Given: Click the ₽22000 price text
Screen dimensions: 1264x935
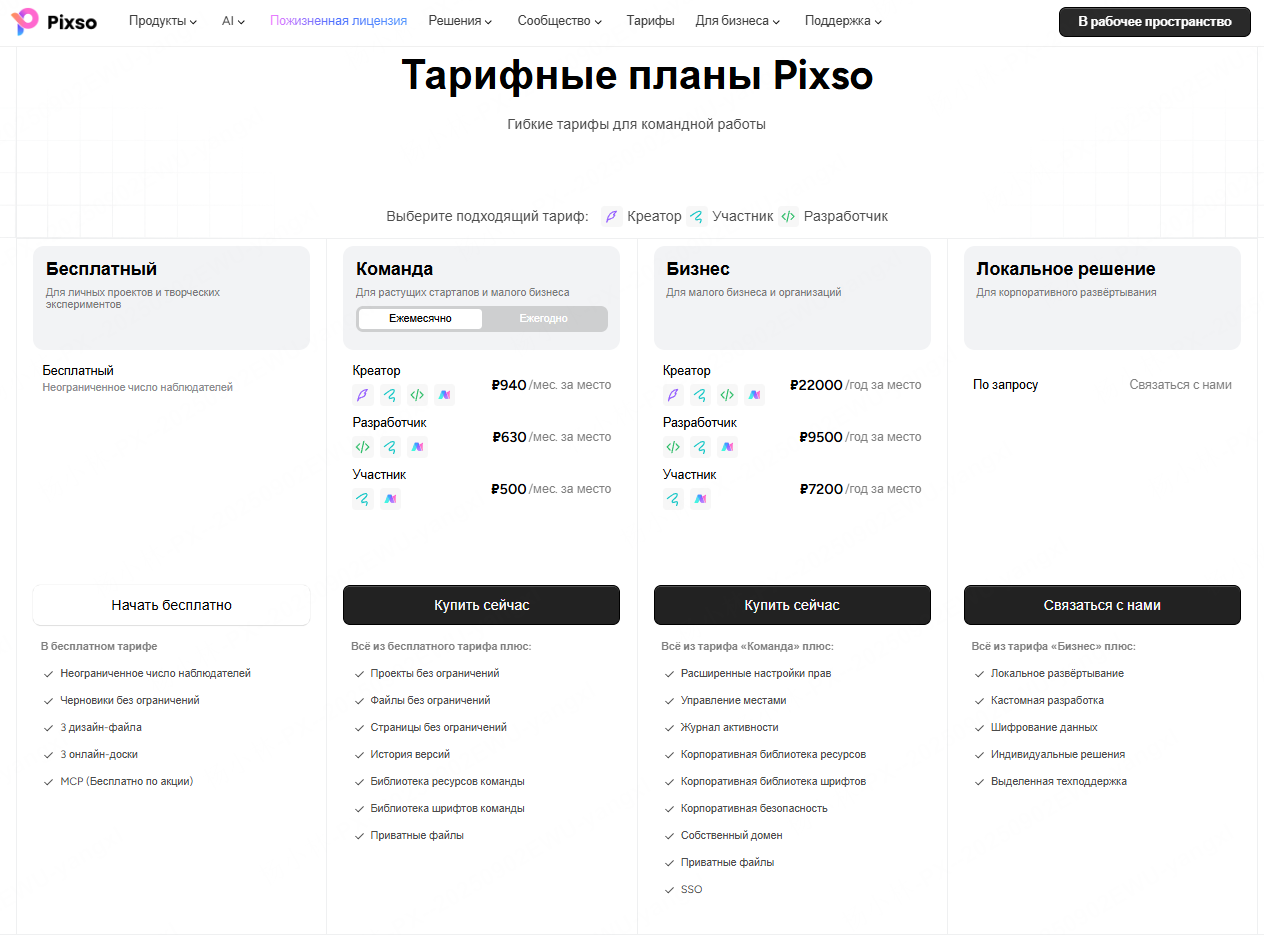Looking at the screenshot, I should [x=816, y=385].
